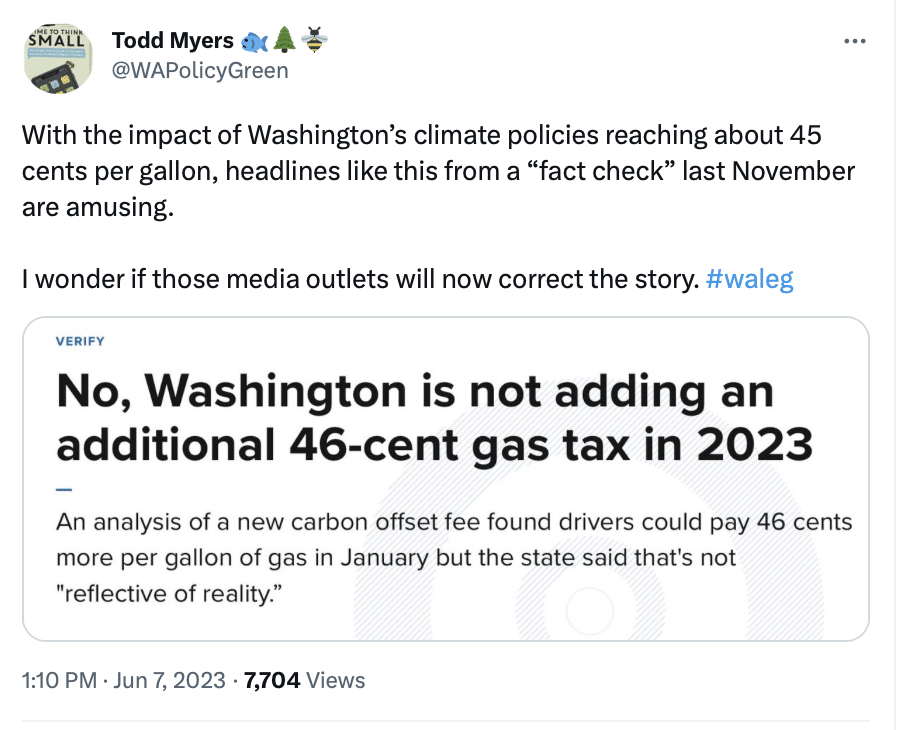Click the tweet text about climate policies
This screenshot has height=730, width=898.
pos(439,171)
